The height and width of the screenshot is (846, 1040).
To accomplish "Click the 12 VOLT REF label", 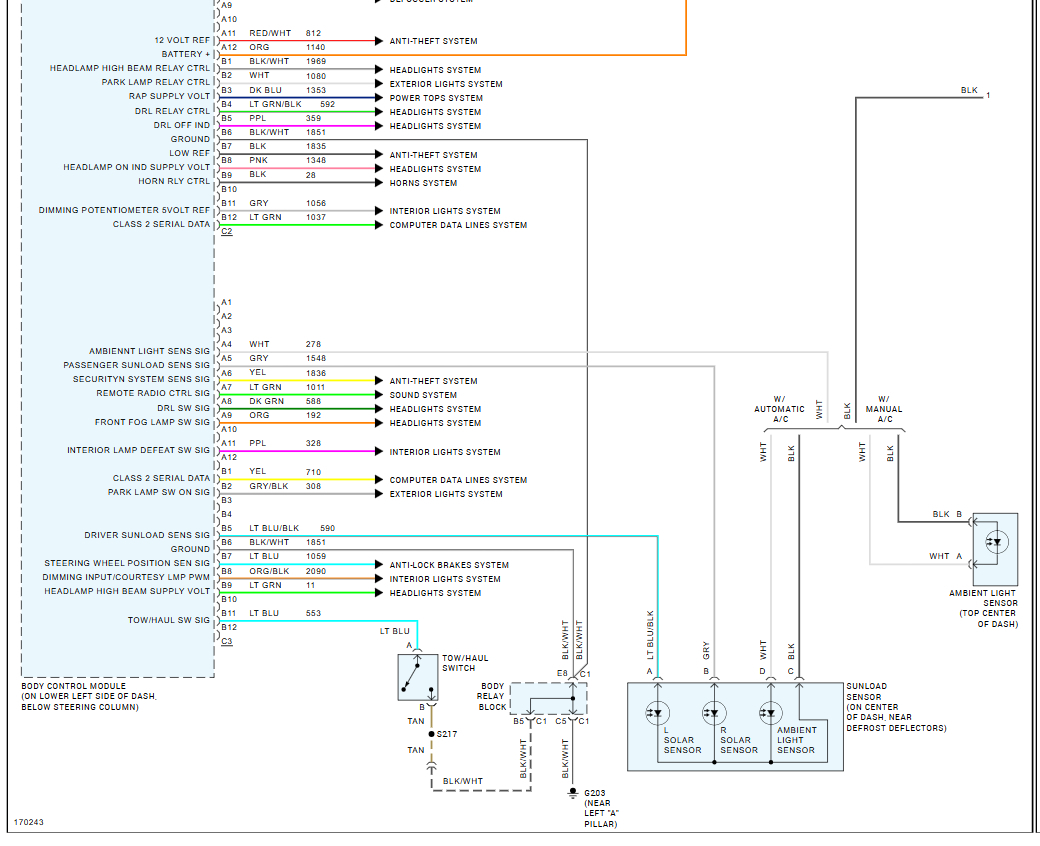I will 182,40.
